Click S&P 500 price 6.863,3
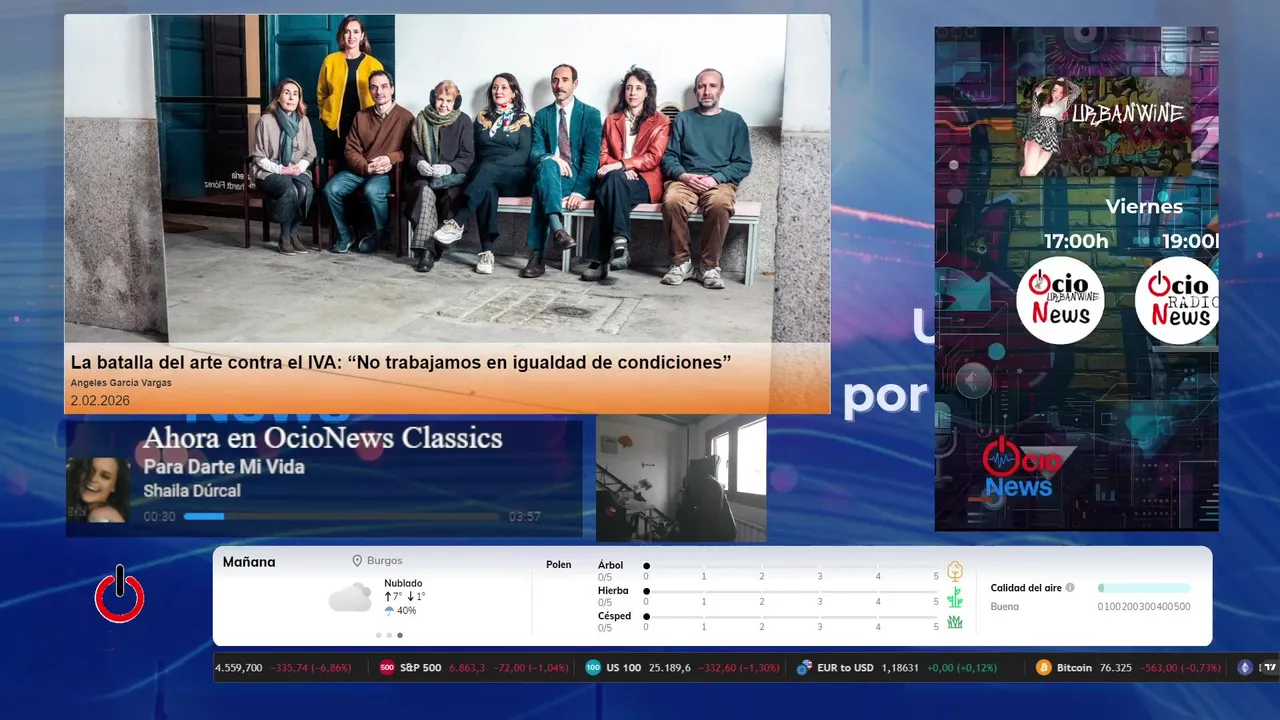 [x=466, y=668]
